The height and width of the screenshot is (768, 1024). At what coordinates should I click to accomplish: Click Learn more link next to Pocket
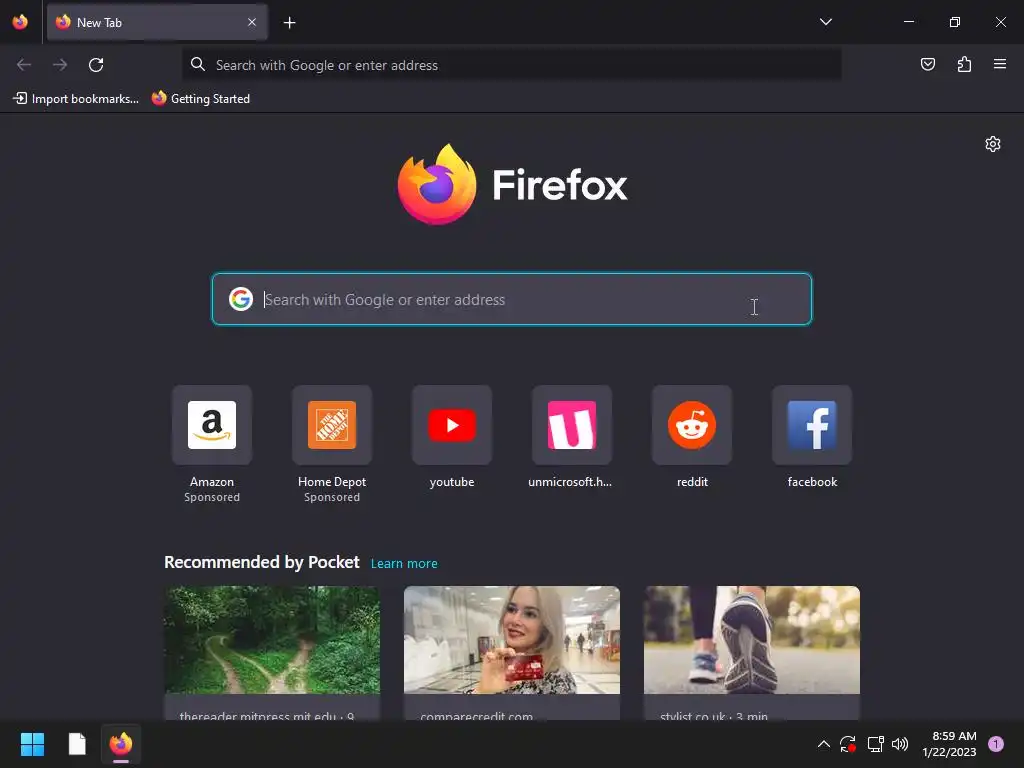[x=404, y=564]
